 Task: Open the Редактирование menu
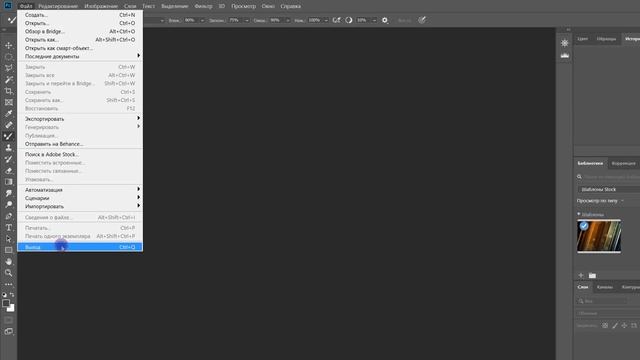point(58,6)
